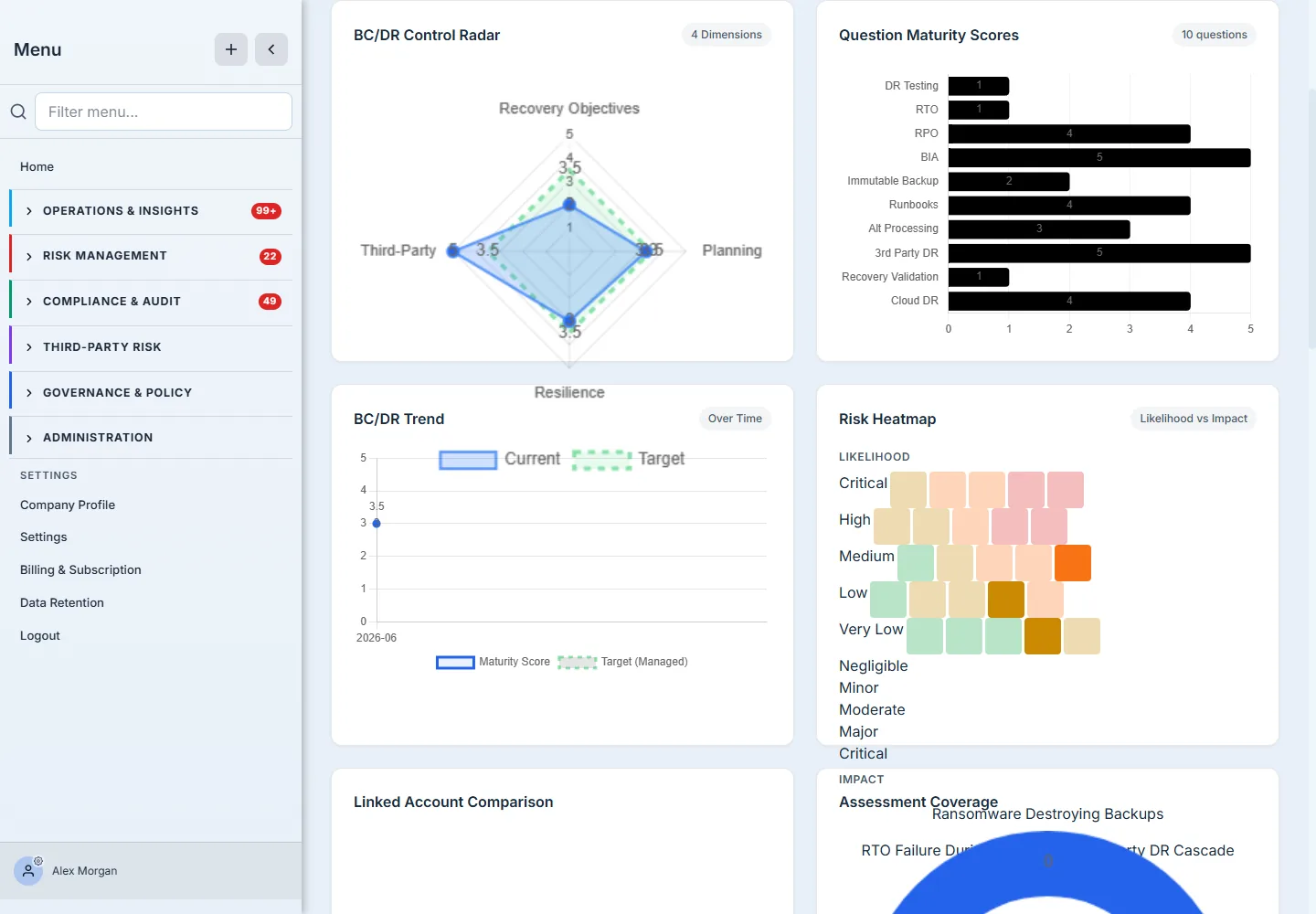The width and height of the screenshot is (1316, 914).
Task: Click the Question Maturity Scores title
Action: (929, 35)
